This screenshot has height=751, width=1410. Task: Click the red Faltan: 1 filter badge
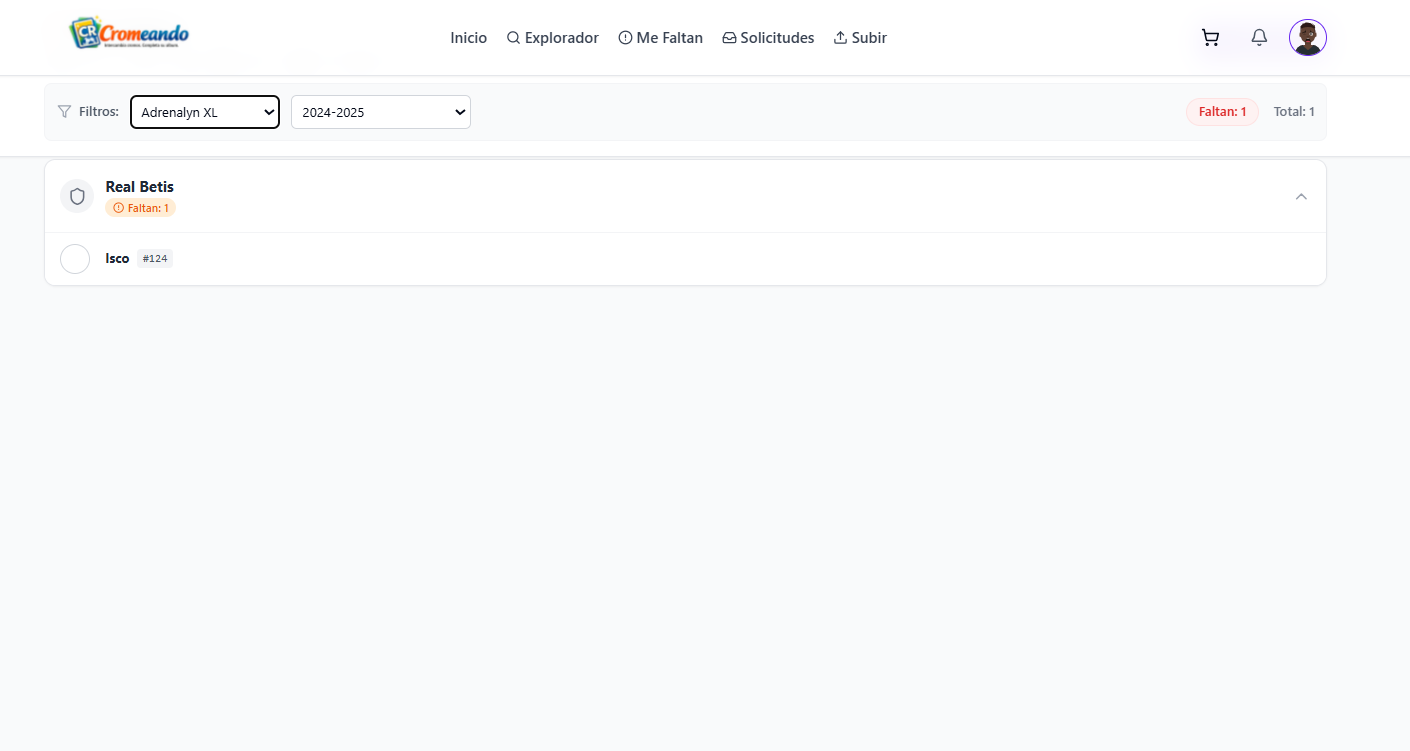(1222, 112)
